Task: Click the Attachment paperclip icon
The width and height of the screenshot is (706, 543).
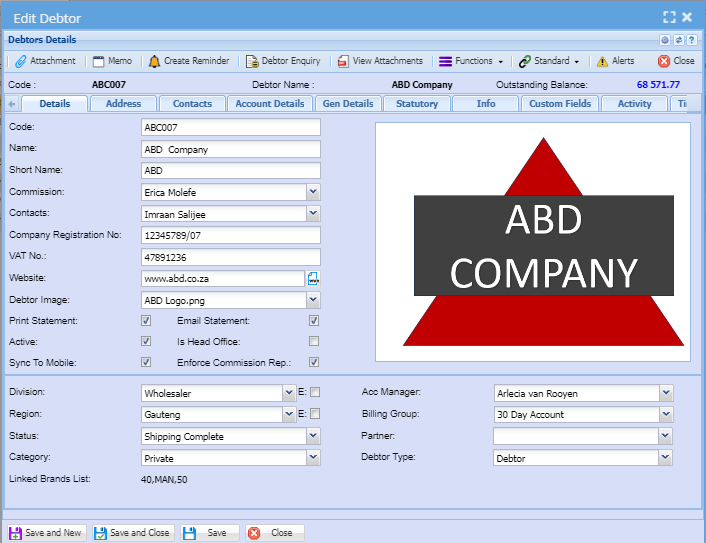Action: (x=20, y=61)
